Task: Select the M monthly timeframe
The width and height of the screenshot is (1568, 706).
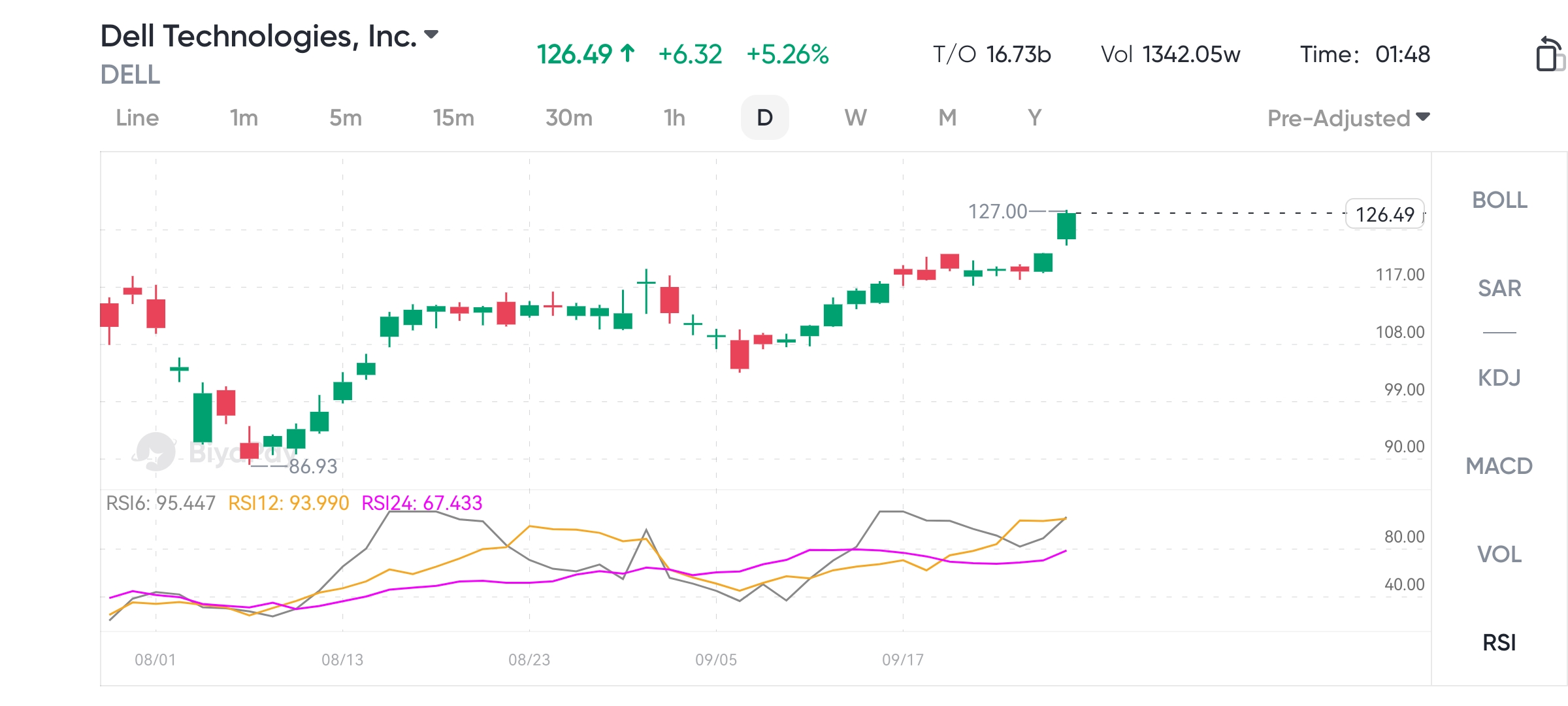Action: click(947, 118)
